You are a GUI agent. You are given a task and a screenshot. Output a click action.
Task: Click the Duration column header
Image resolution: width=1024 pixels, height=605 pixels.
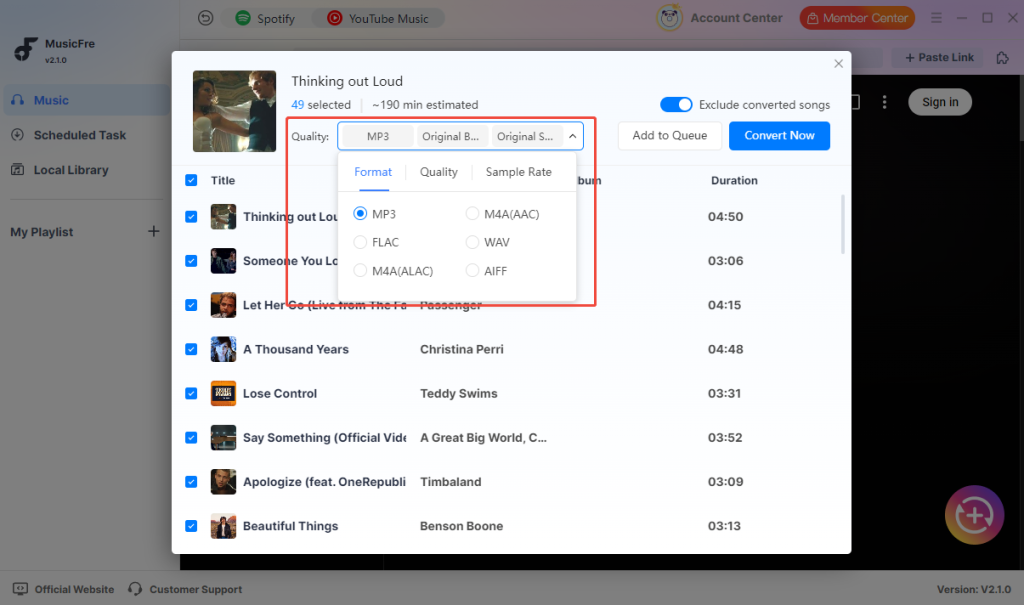734,180
